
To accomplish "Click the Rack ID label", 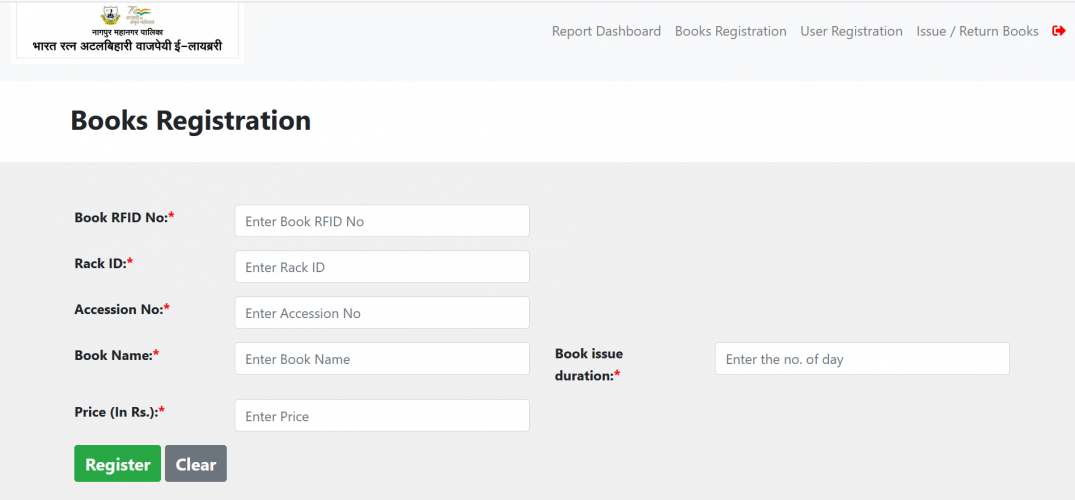I will 104,263.
